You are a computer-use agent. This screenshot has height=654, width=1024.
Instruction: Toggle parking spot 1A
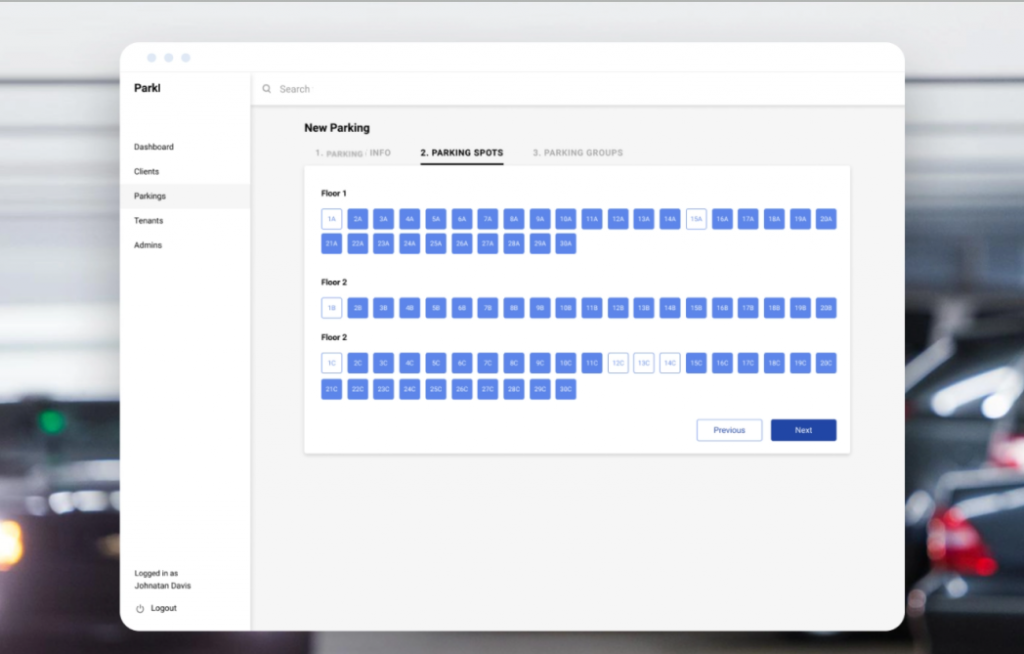coord(332,219)
